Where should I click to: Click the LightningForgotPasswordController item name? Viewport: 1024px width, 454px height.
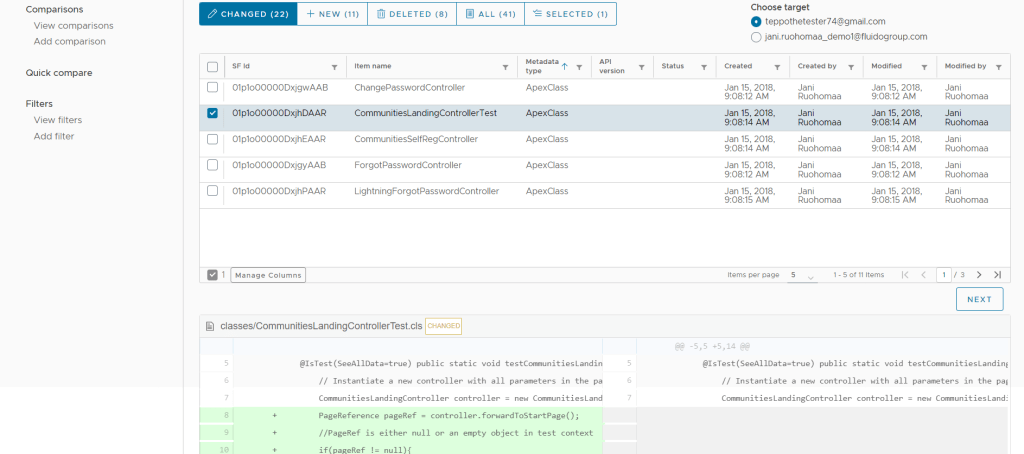tap(427, 191)
